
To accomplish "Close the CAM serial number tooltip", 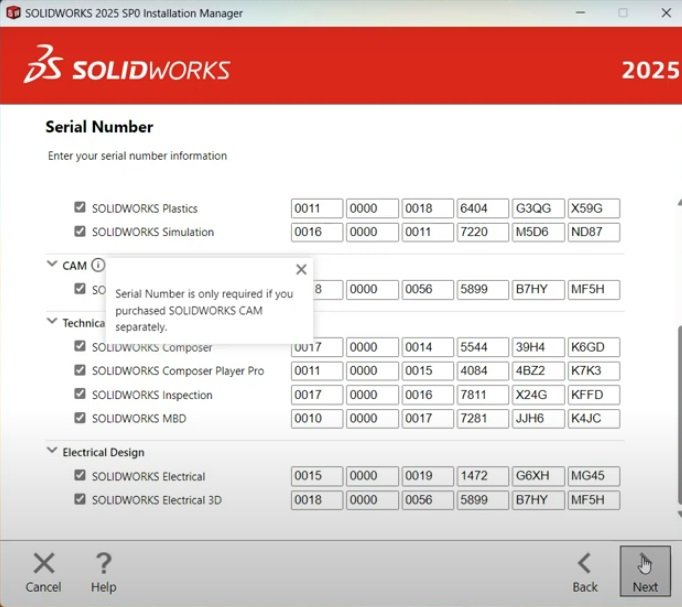I will pos(301,270).
